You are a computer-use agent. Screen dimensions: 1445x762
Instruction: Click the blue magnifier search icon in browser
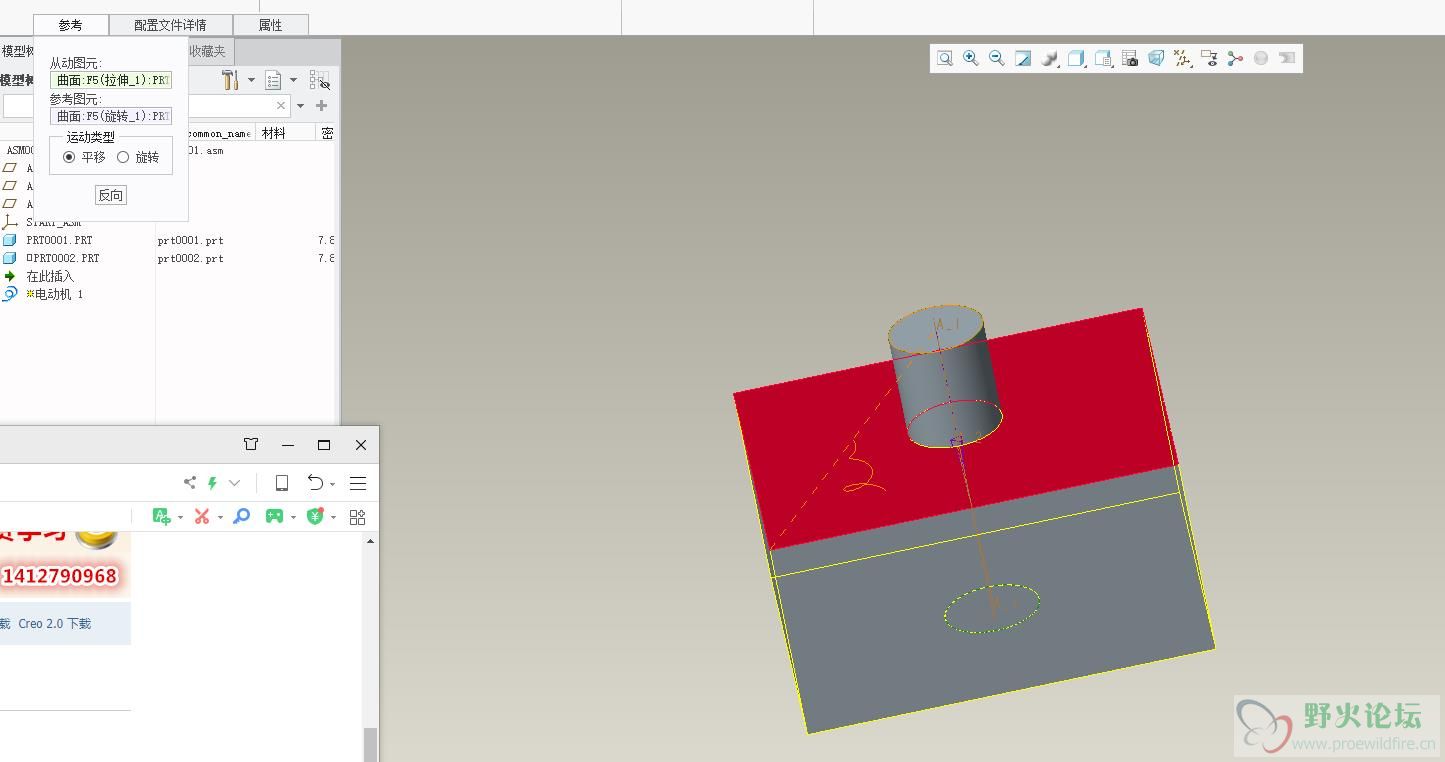click(241, 516)
